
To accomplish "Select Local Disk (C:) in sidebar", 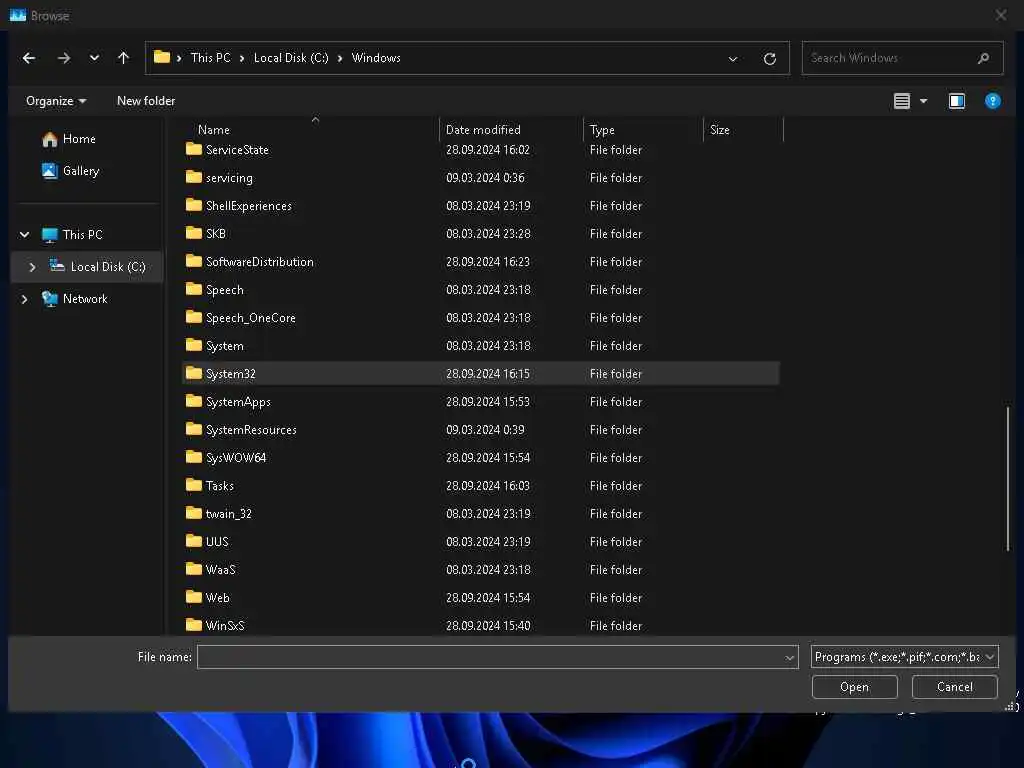I will 108,267.
